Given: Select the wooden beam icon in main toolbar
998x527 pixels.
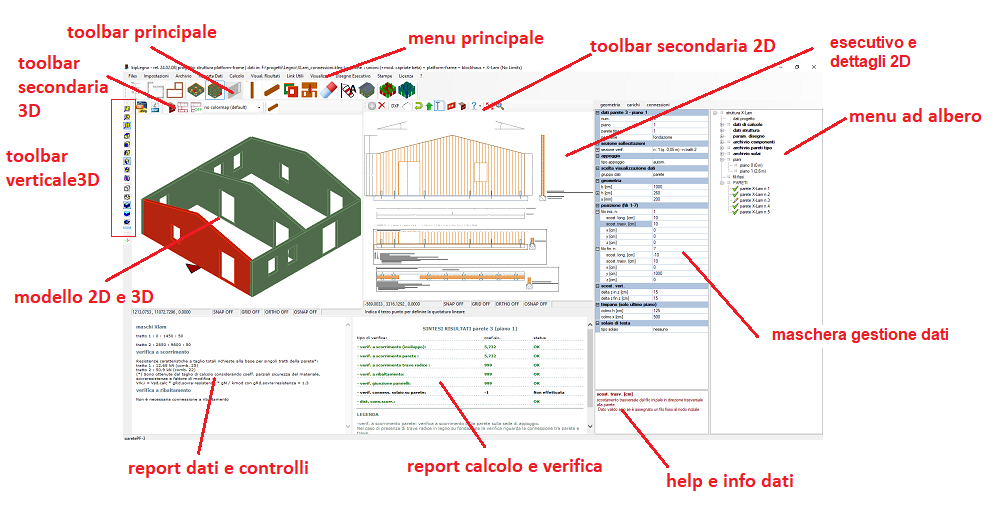Looking at the screenshot, I should point(274,91).
